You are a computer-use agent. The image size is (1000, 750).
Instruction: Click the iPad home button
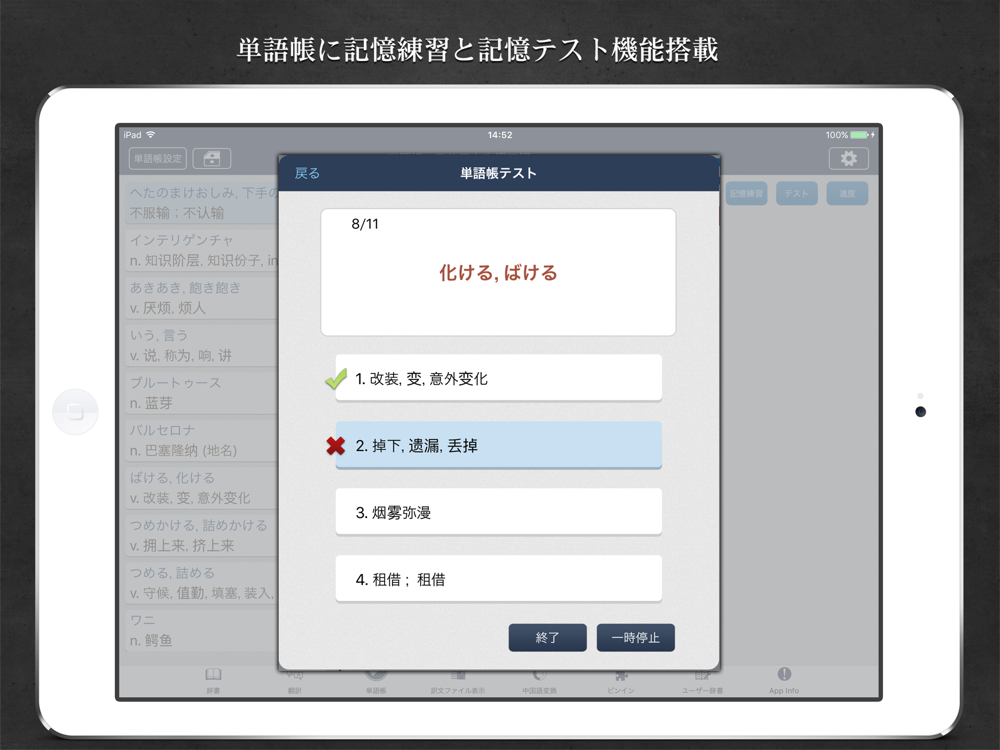coord(75,412)
